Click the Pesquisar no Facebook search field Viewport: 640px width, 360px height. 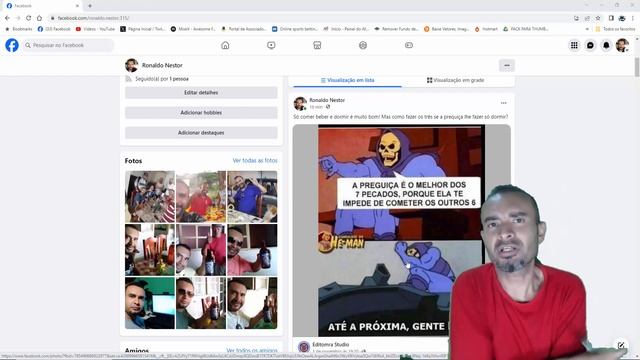click(x=68, y=45)
